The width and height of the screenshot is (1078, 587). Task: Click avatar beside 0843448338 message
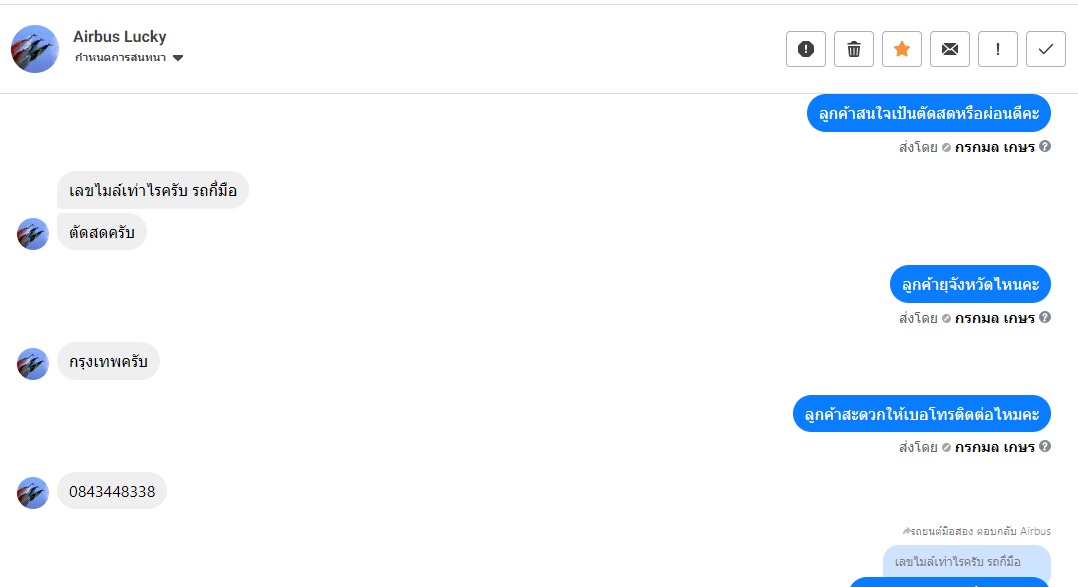point(32,493)
